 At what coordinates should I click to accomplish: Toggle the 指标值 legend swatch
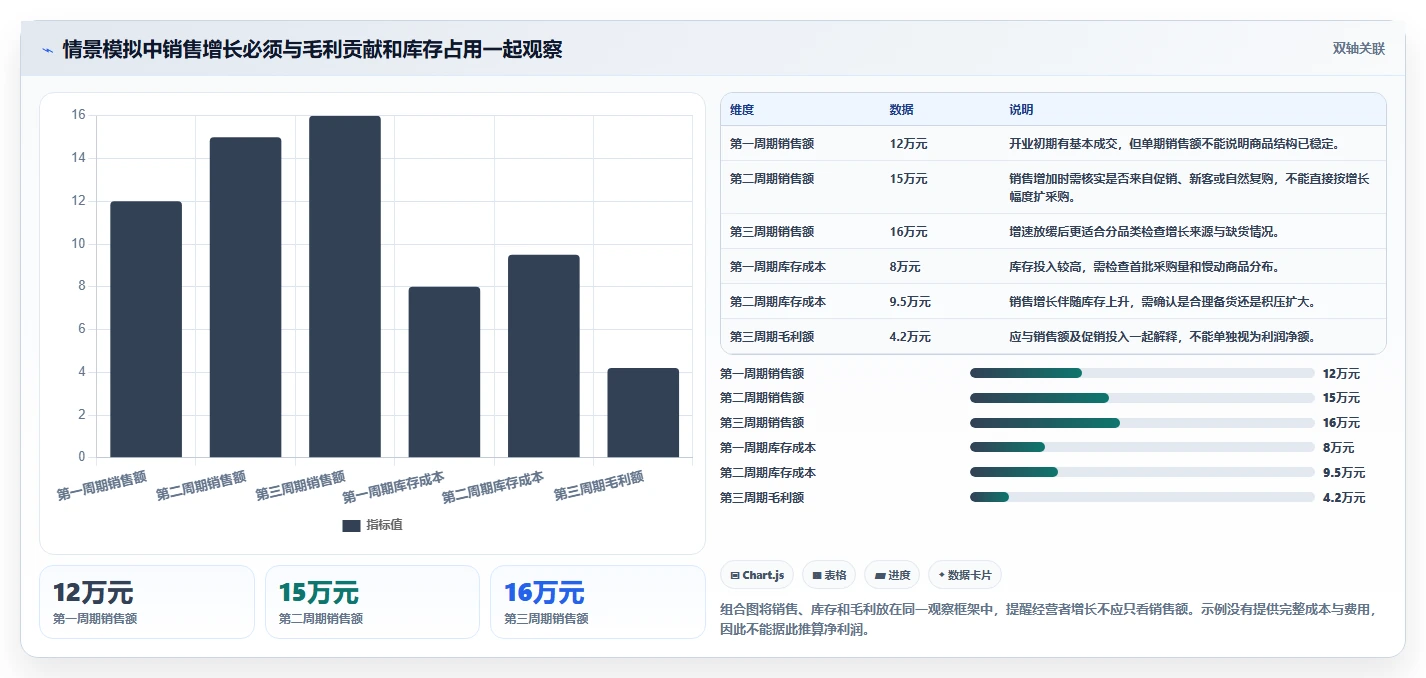351,525
